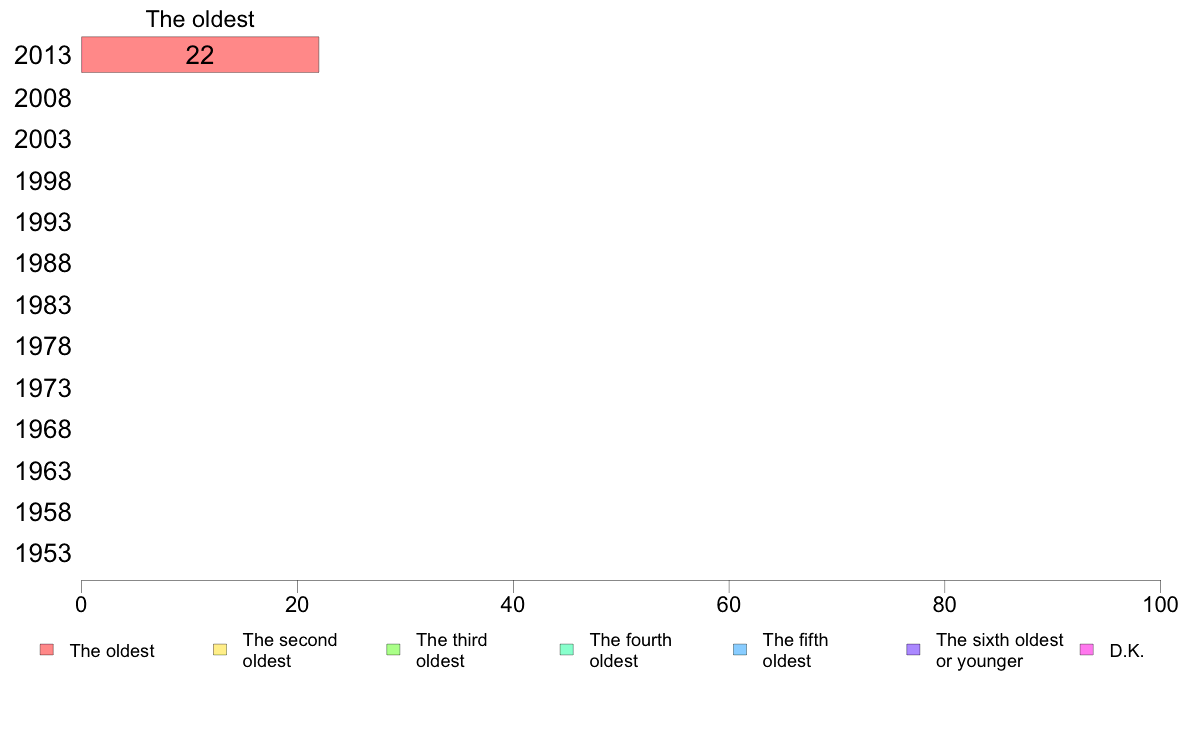This screenshot has width=1188, height=736.
Task: Click the yellow legend swatch for The second oldest
Action: click(220, 650)
